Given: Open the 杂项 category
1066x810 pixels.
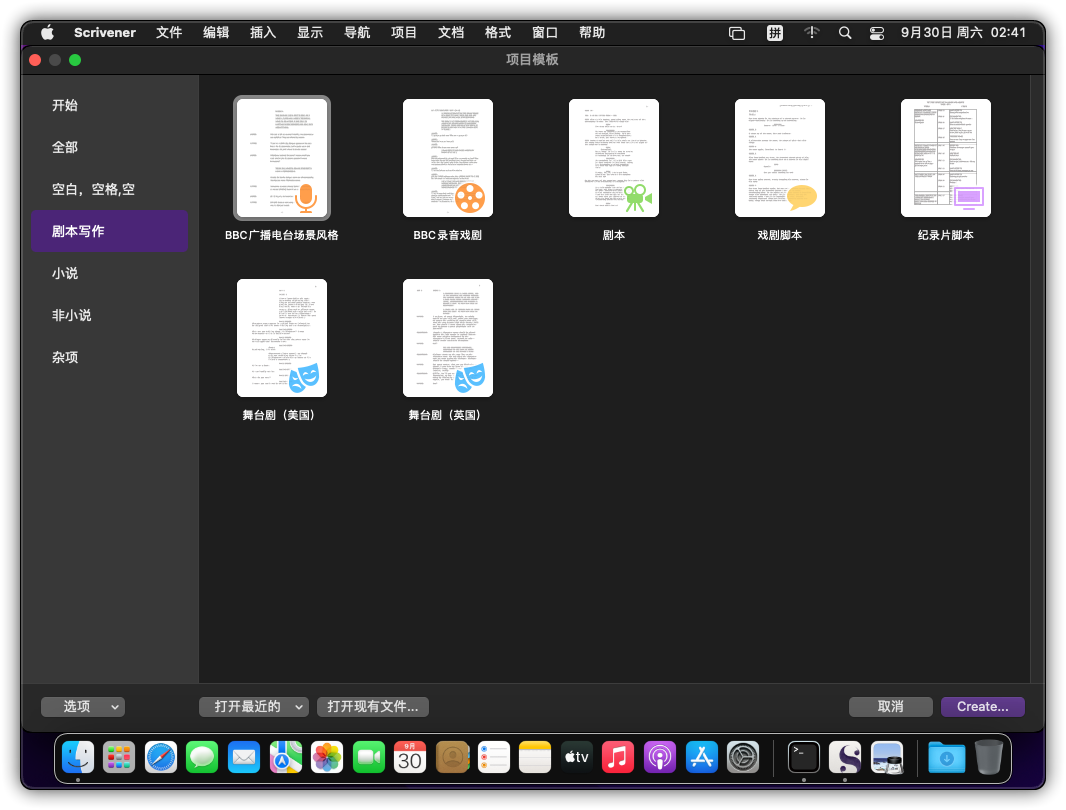Looking at the screenshot, I should pyautogui.click(x=109, y=358).
